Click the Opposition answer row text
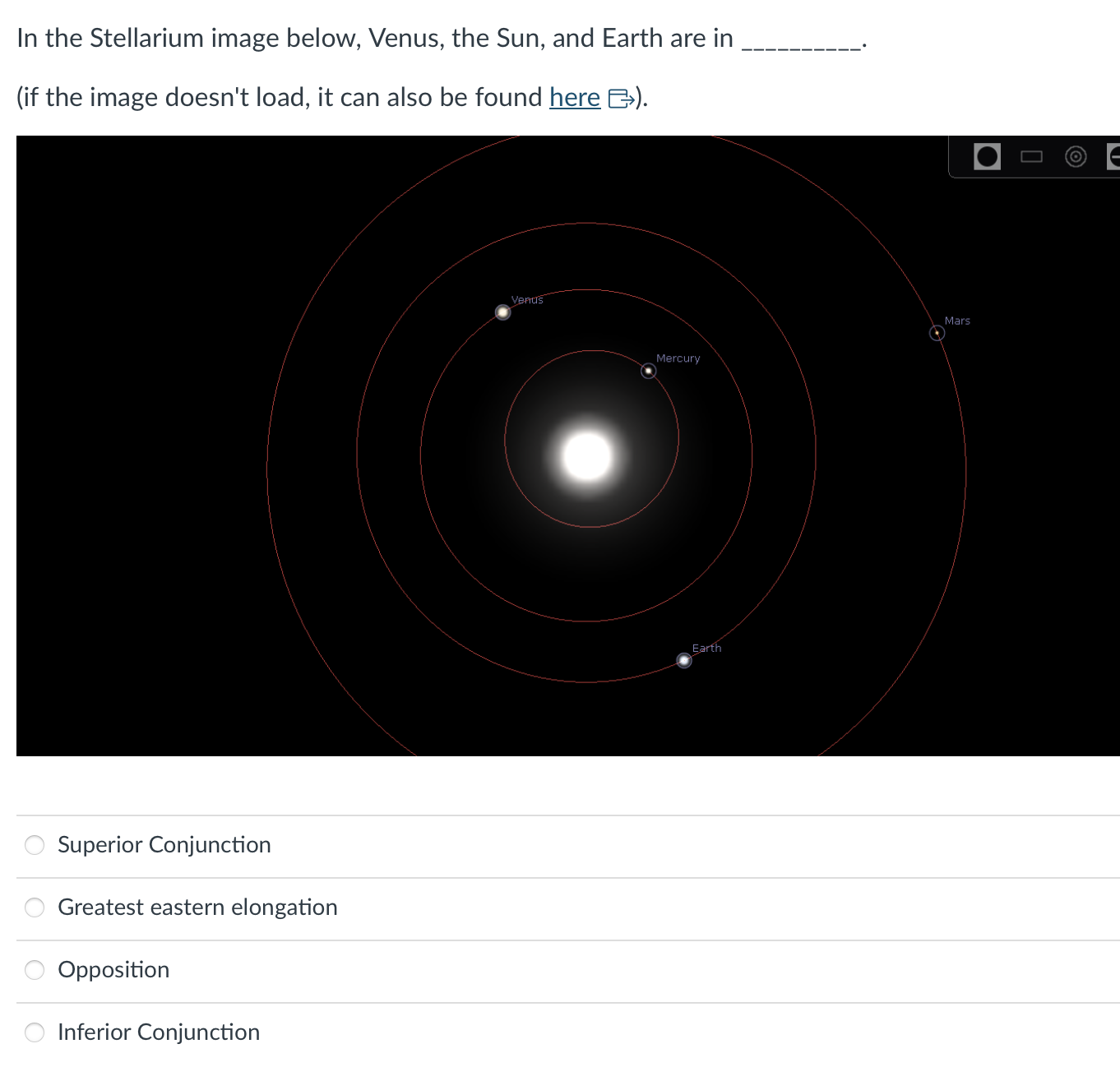Screen dimensions: 1120x1090 (113, 970)
